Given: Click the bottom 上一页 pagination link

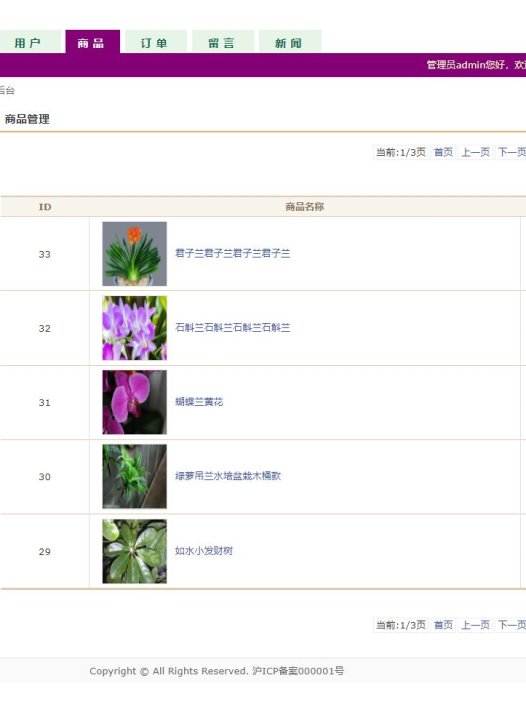Looking at the screenshot, I should click(x=475, y=625).
